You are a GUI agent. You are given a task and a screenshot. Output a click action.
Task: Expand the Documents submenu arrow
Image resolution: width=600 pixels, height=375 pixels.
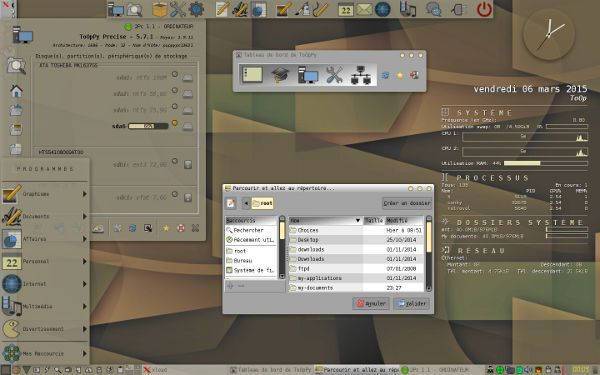85,217
